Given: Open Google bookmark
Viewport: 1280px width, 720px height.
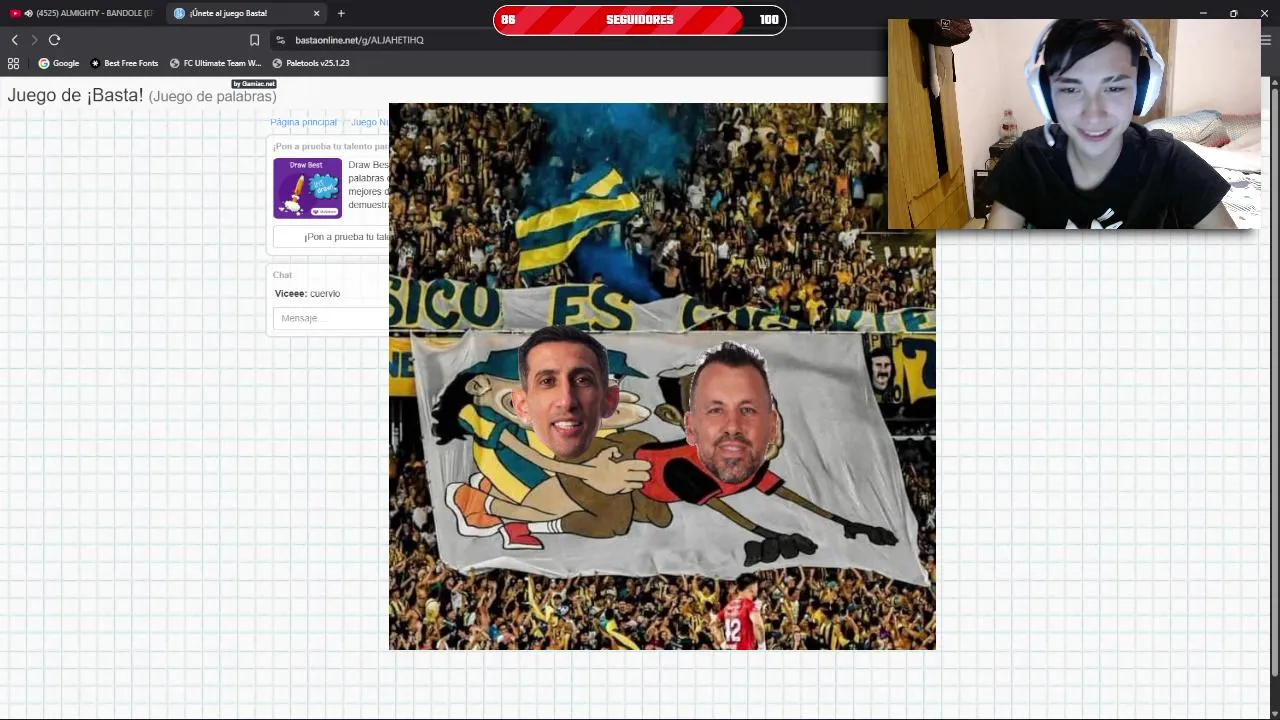Looking at the screenshot, I should point(59,63).
